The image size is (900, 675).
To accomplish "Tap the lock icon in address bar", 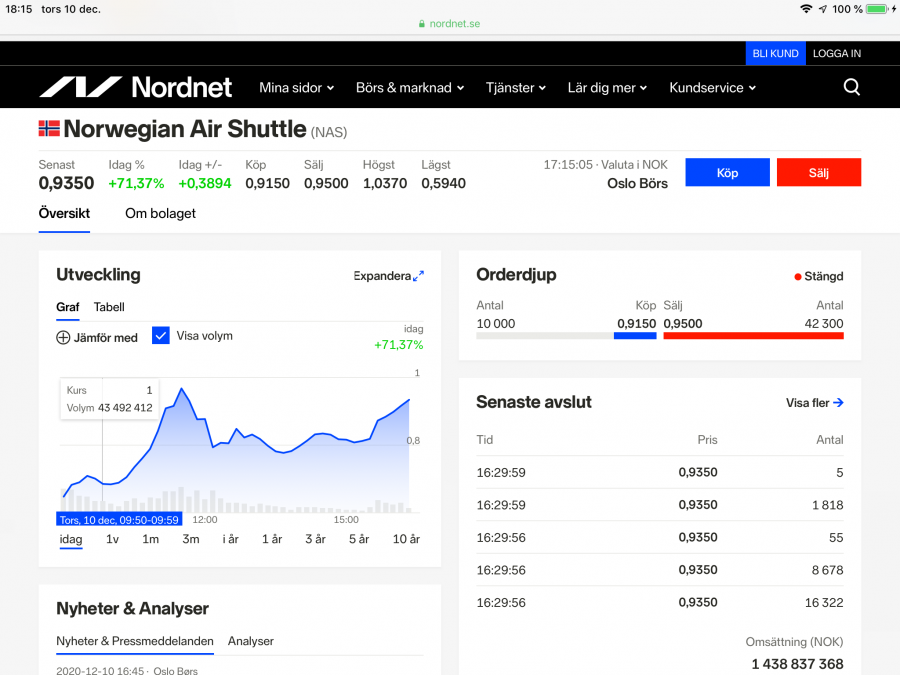I will pos(422,23).
